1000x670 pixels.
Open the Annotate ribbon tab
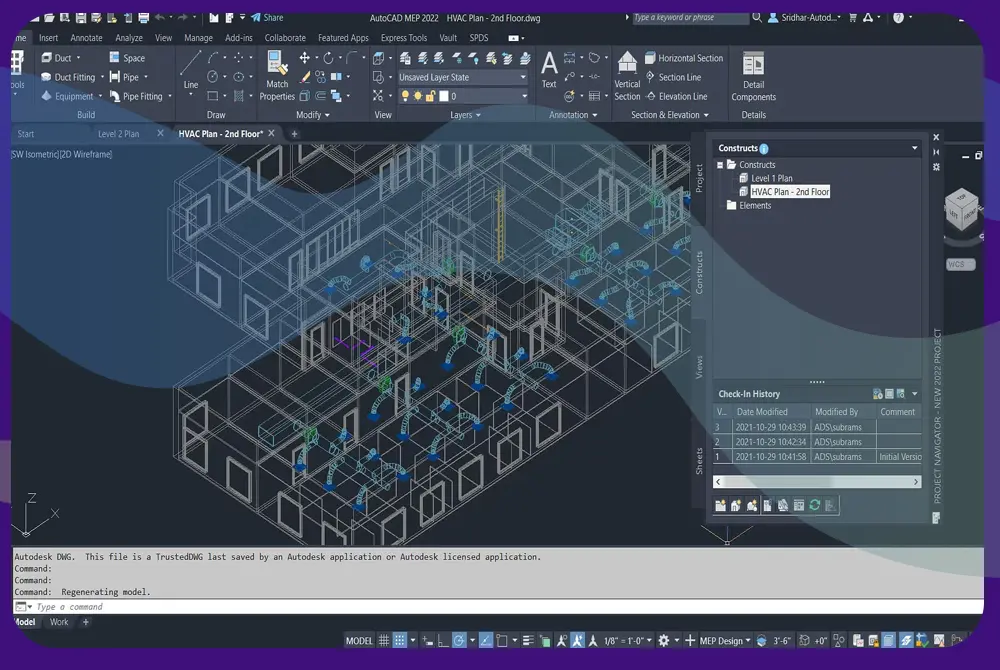[86, 38]
